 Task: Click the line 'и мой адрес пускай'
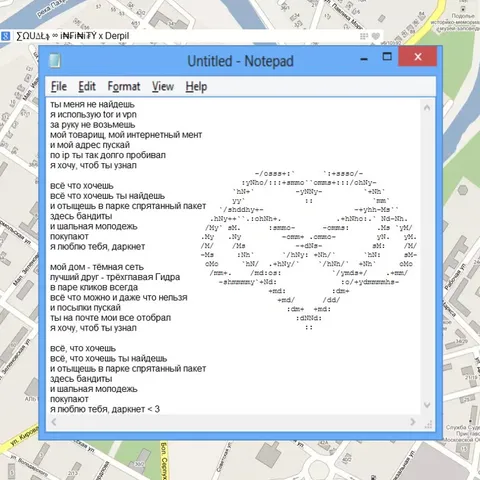tap(90, 145)
